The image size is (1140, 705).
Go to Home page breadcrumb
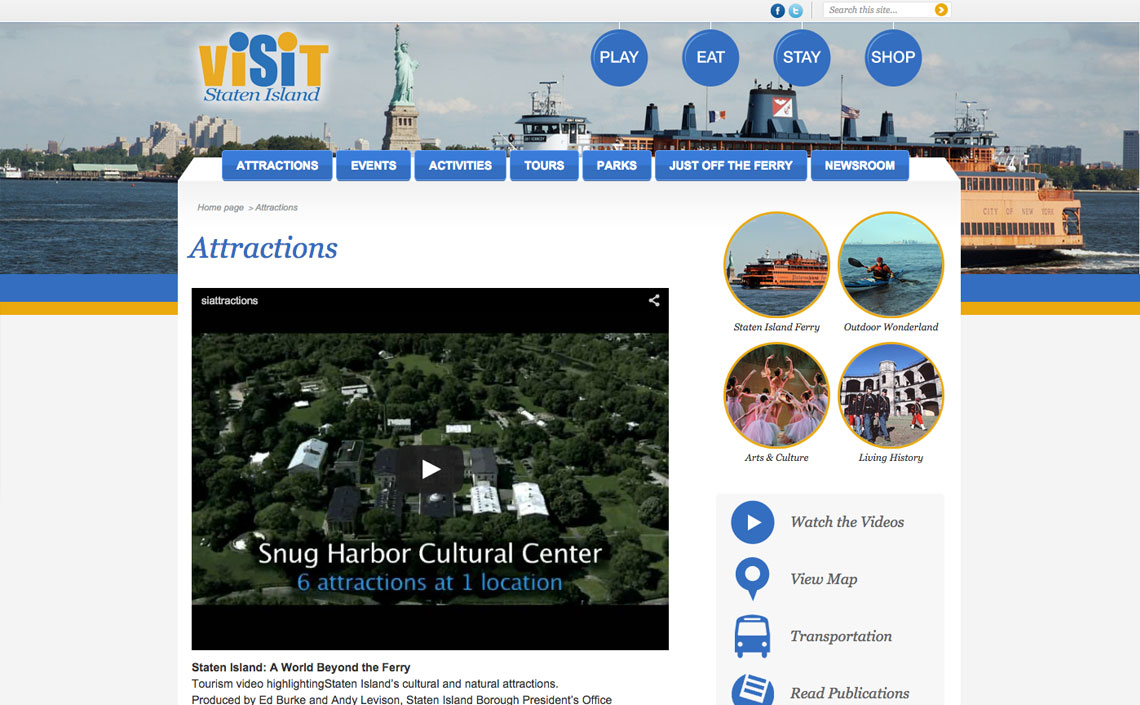point(220,207)
